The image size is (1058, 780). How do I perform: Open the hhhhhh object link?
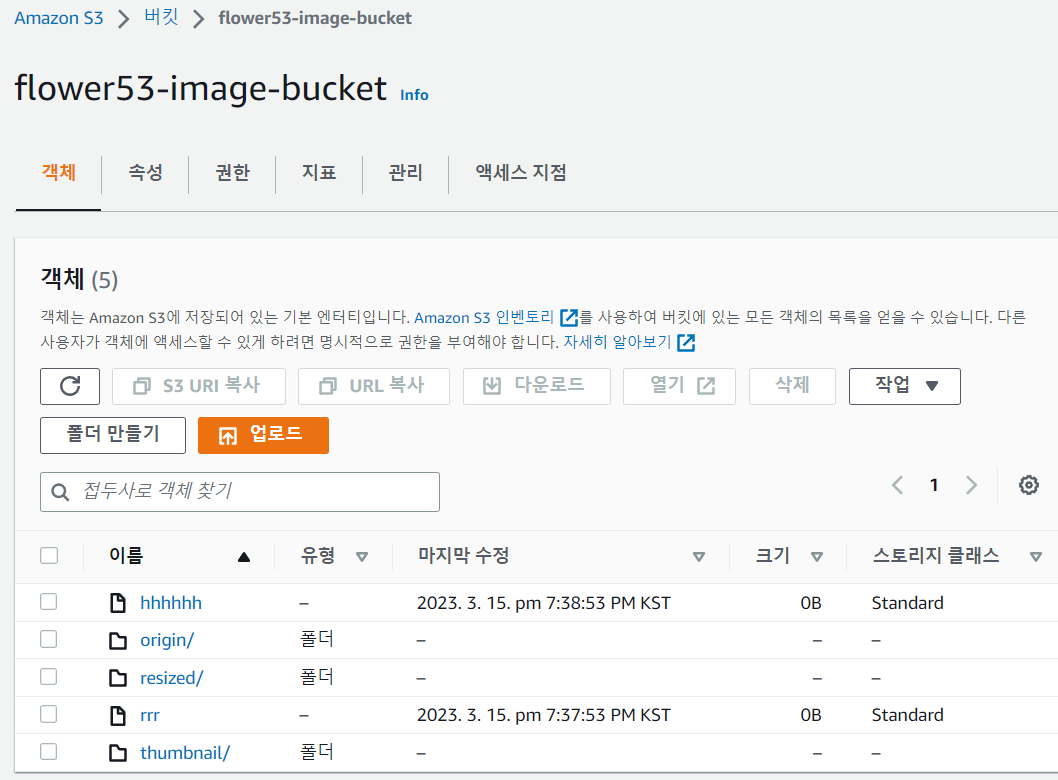(x=171, y=603)
